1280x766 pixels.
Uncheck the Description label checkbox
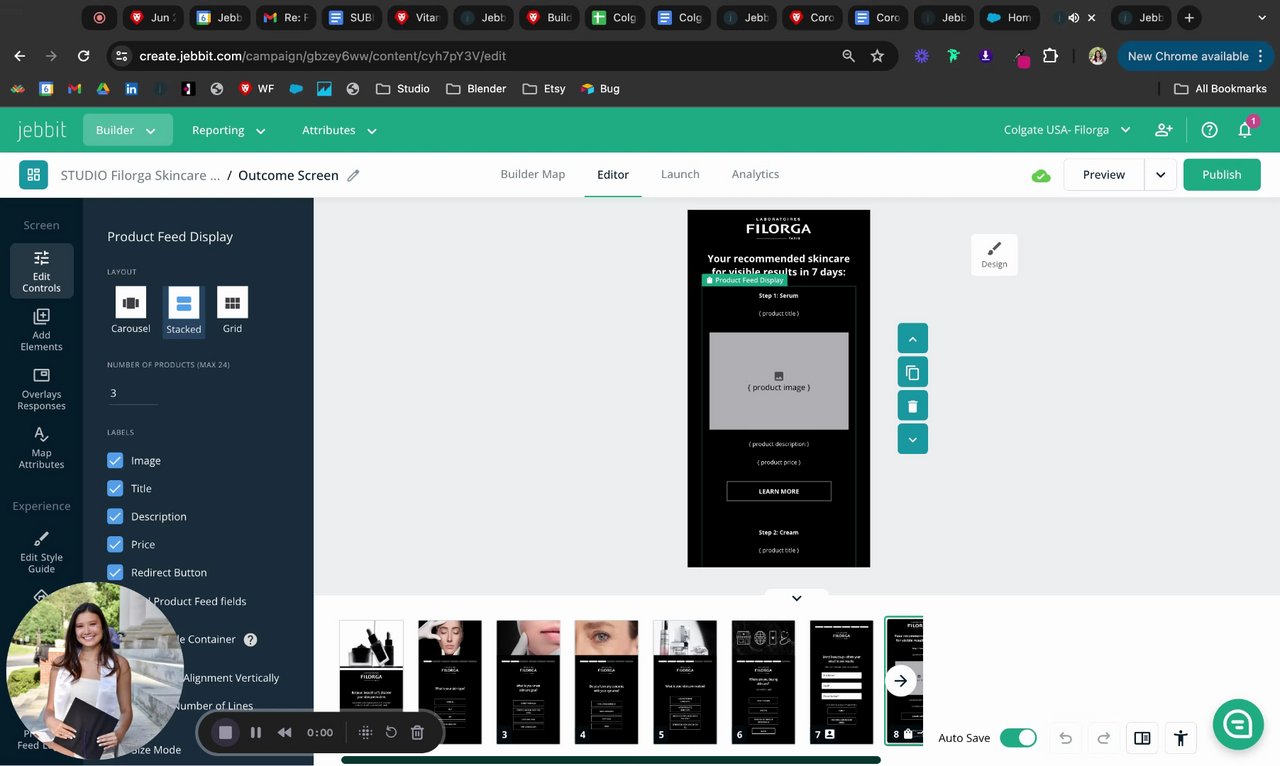[115, 516]
